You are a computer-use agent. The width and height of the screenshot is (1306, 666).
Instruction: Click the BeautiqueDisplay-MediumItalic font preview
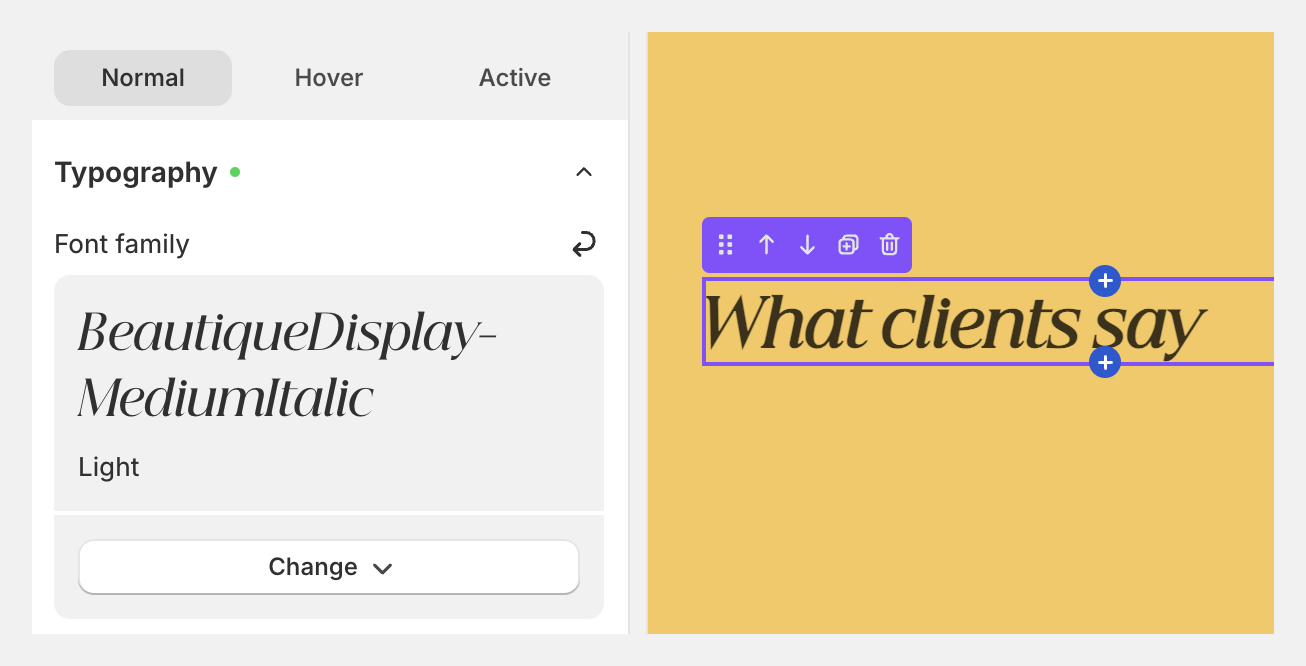[x=287, y=365]
